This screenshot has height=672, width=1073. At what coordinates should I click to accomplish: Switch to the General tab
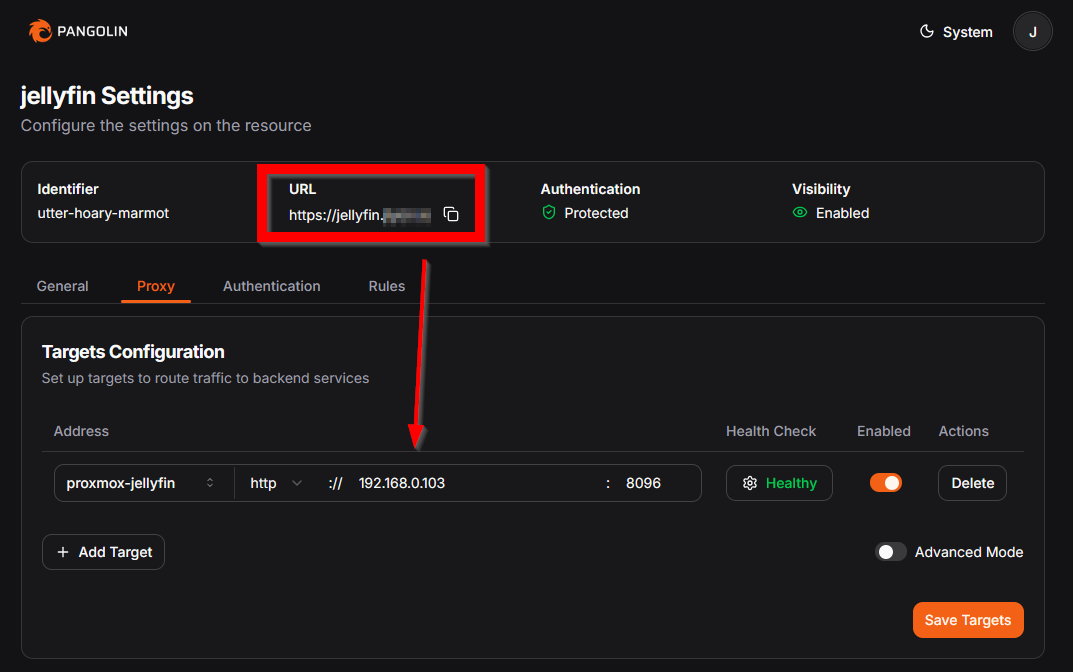(x=62, y=286)
